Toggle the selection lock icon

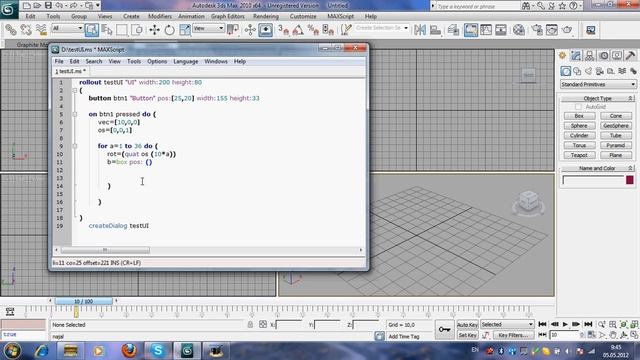click(250, 324)
